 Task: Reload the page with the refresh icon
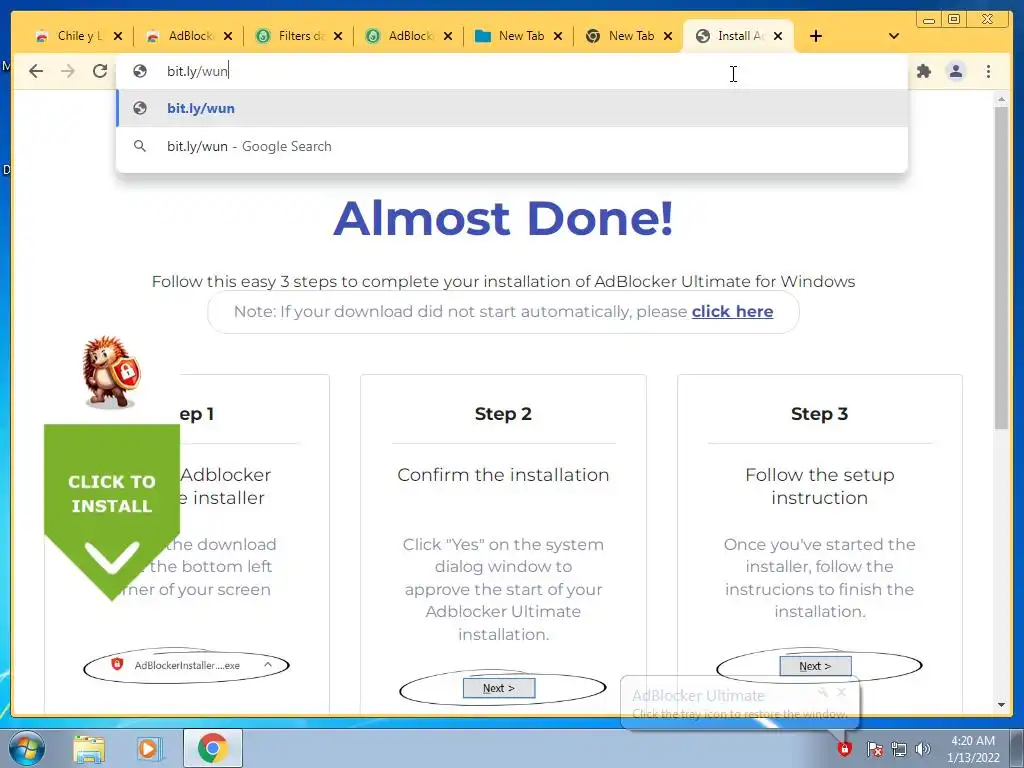tap(100, 71)
